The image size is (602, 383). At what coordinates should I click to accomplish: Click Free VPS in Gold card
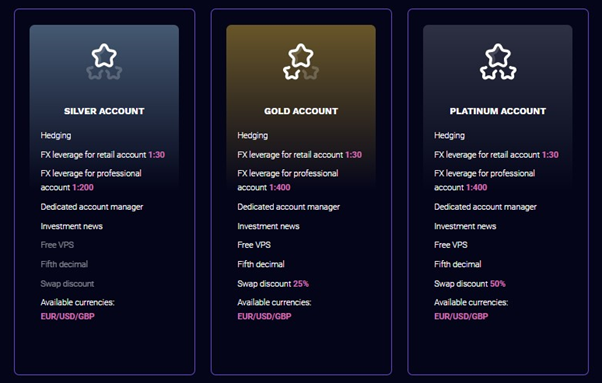coord(254,245)
